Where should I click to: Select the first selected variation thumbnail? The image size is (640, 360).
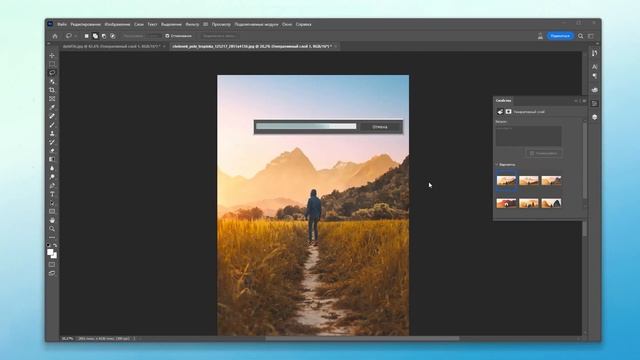[506, 180]
